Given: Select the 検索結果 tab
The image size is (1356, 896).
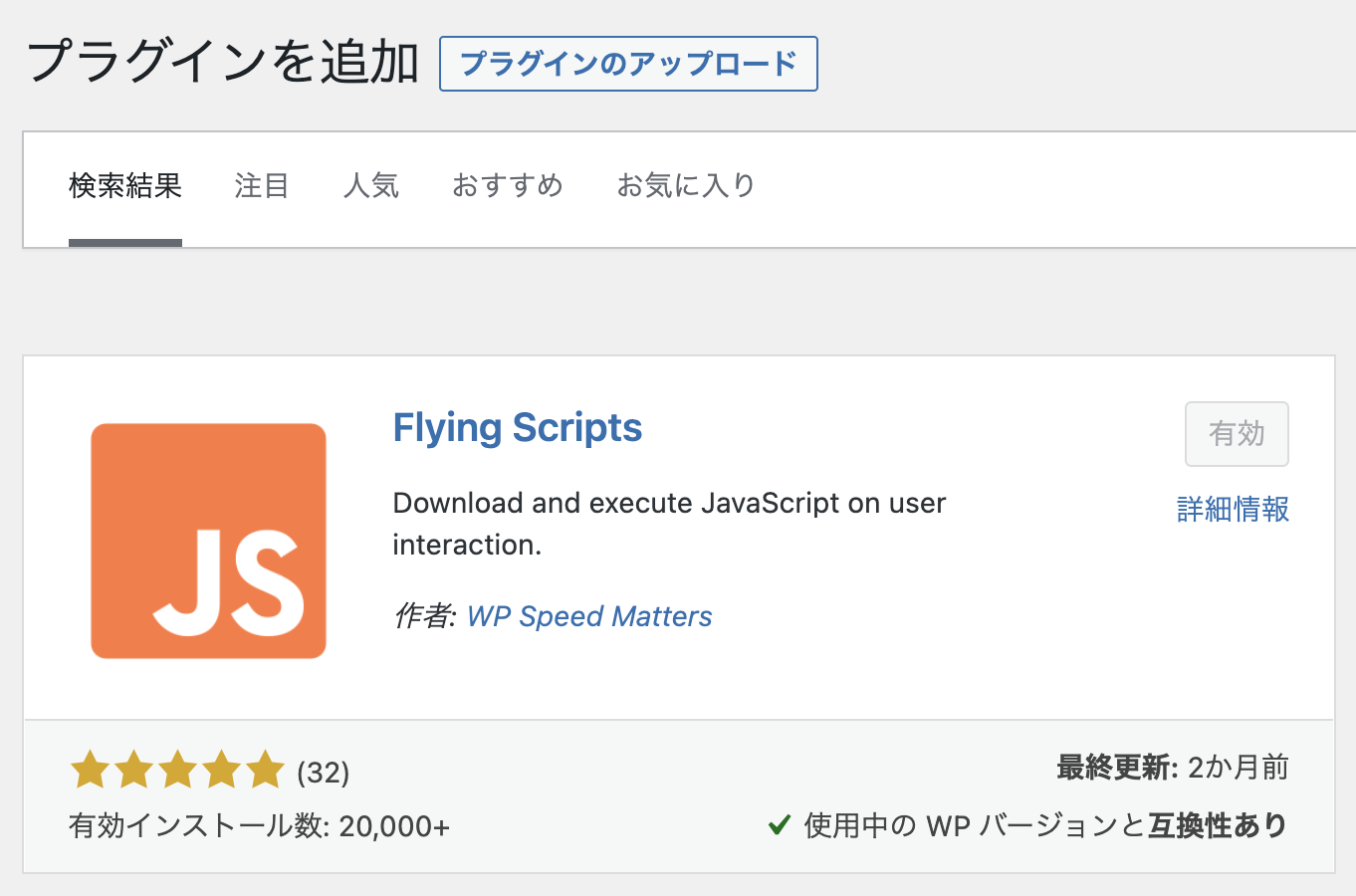Looking at the screenshot, I should tap(125, 186).
